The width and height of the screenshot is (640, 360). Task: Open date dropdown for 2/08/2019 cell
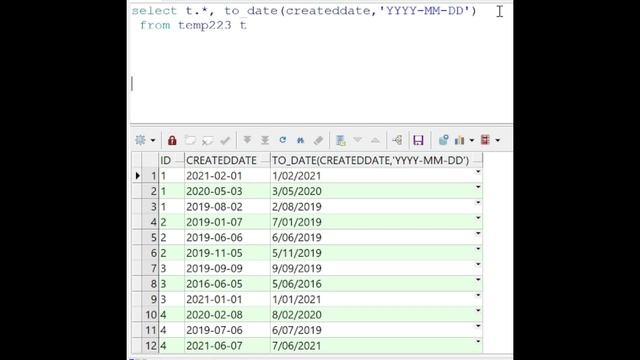coord(478,203)
